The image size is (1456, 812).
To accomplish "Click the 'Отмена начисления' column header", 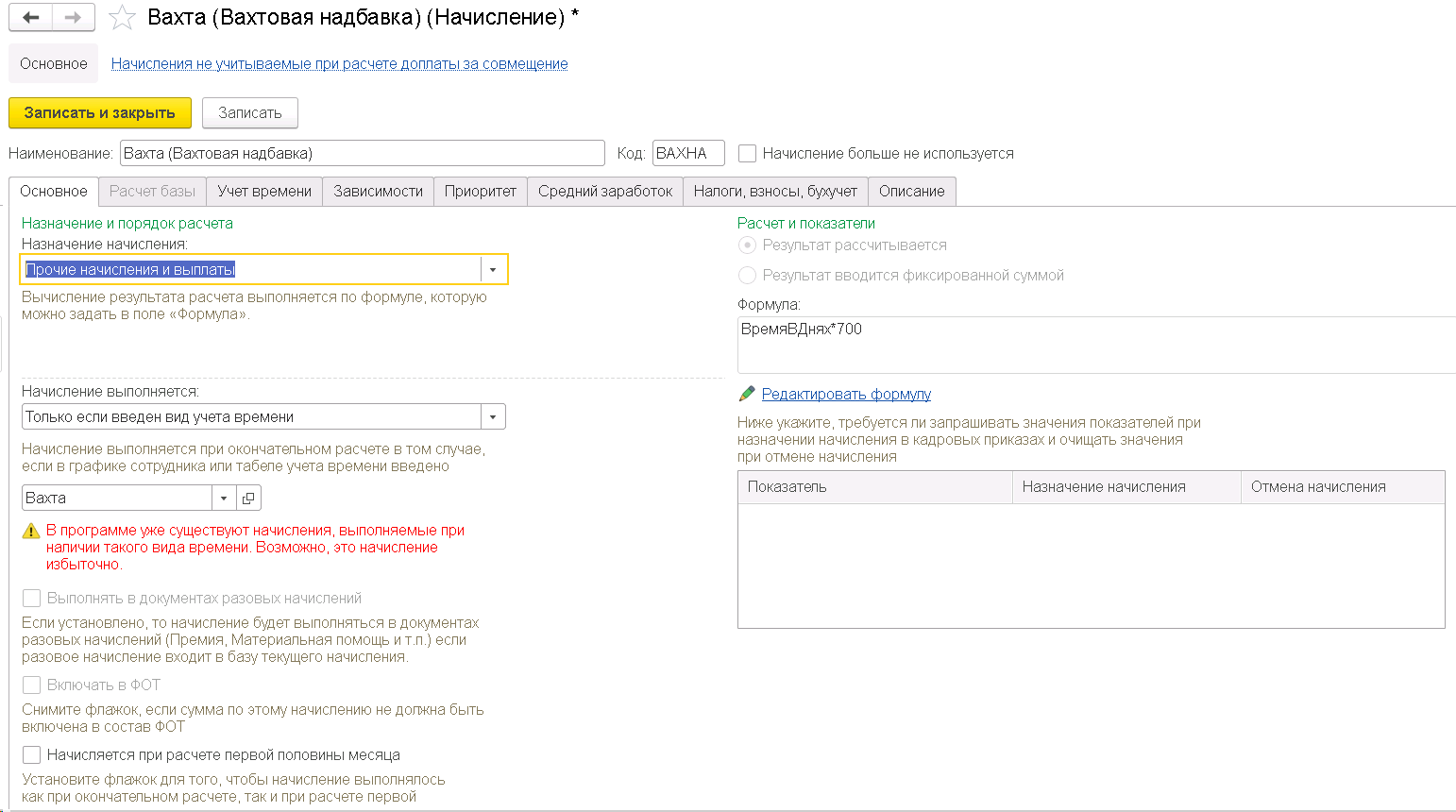I will pyautogui.click(x=1343, y=487).
